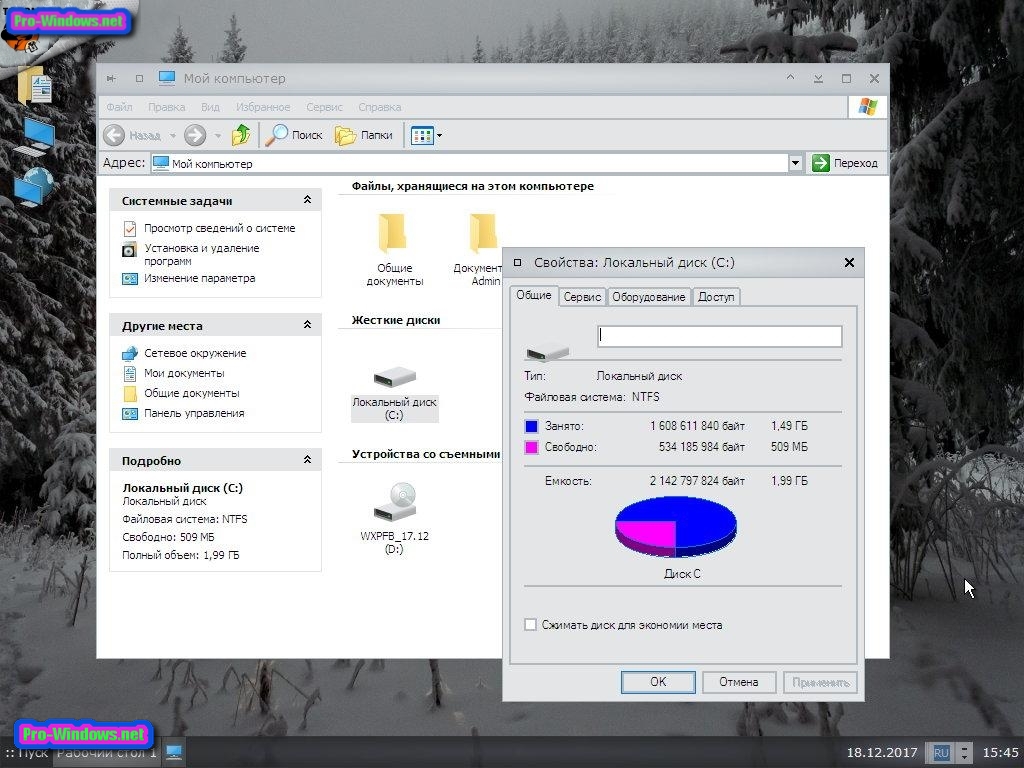This screenshot has height=768, width=1024.
Task: Open the Файл menu
Action: click(x=119, y=107)
